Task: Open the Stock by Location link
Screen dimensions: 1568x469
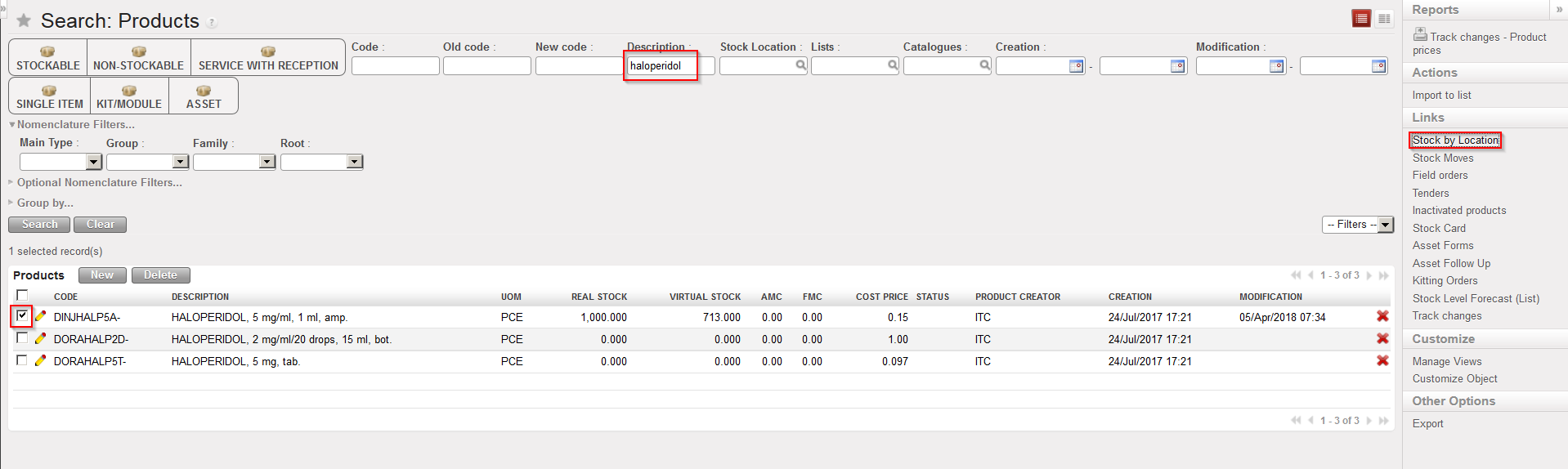Action: tap(1455, 141)
